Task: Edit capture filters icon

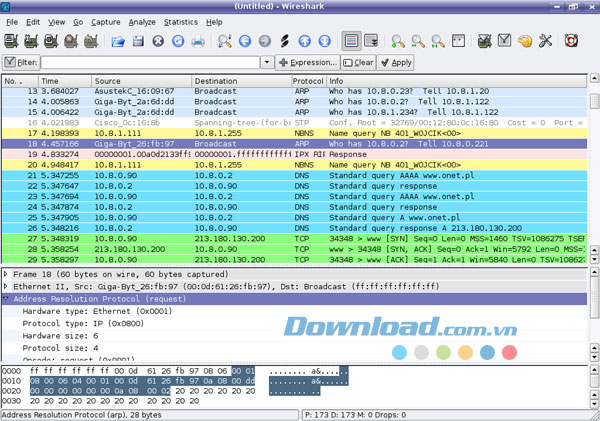Action: pos(485,41)
